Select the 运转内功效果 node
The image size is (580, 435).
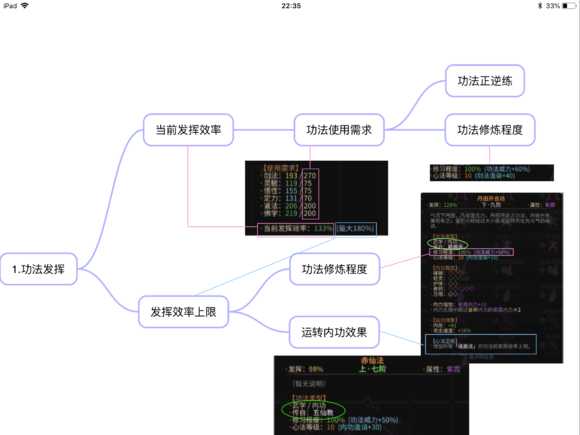[334, 332]
